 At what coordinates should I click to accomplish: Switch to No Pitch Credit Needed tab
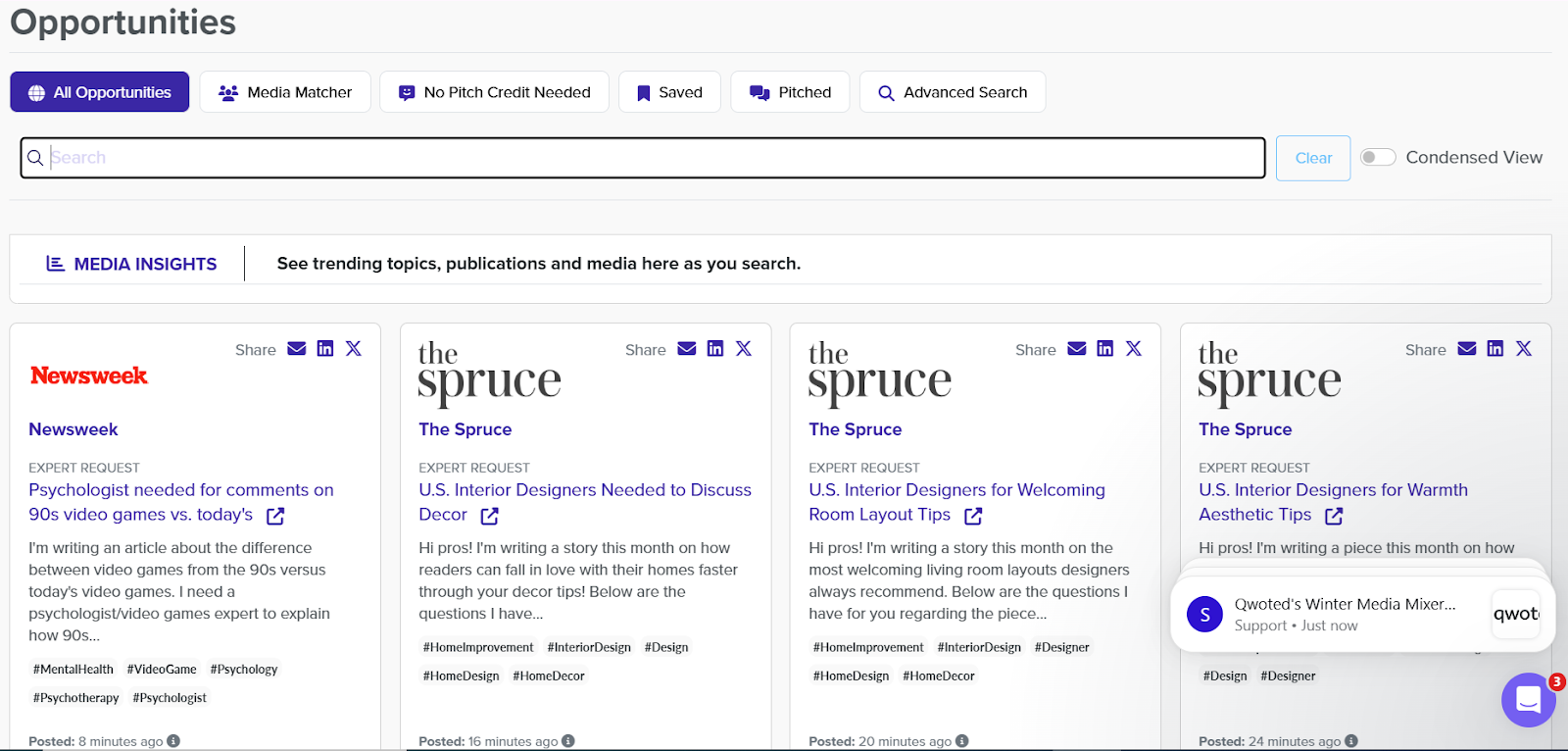tap(494, 92)
